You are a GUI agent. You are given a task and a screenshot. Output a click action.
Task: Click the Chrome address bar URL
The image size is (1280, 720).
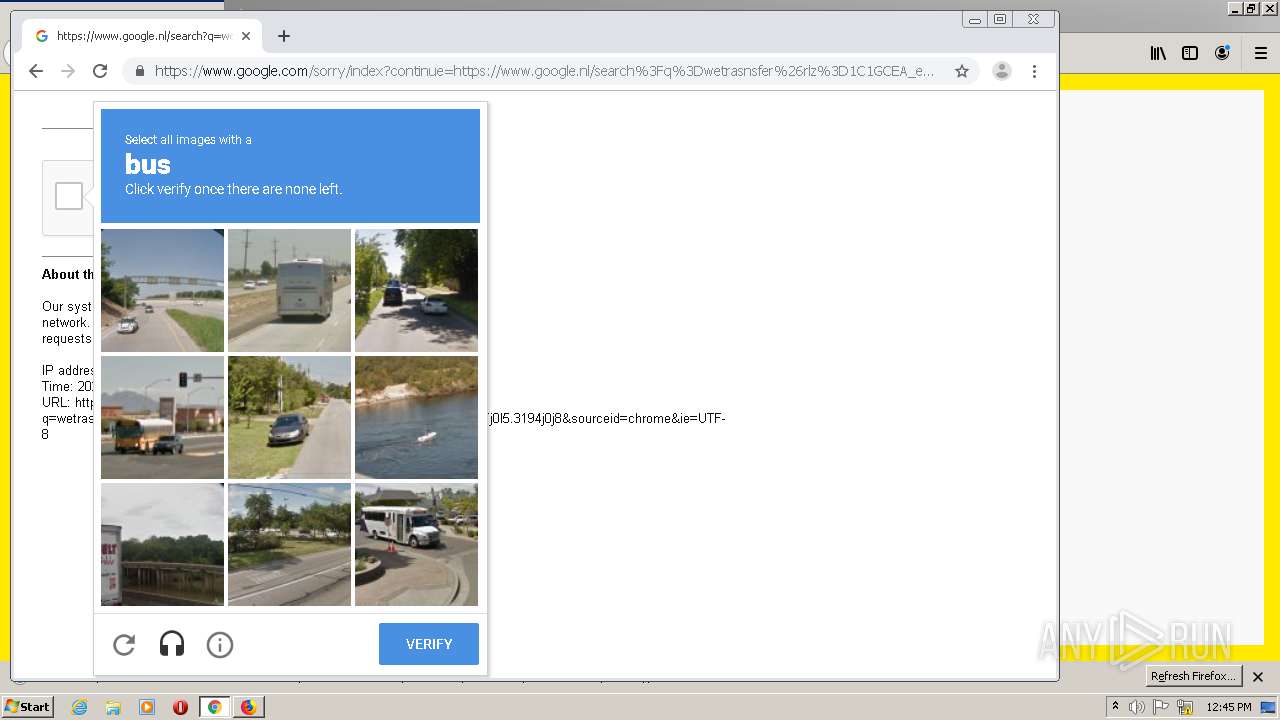[544, 71]
